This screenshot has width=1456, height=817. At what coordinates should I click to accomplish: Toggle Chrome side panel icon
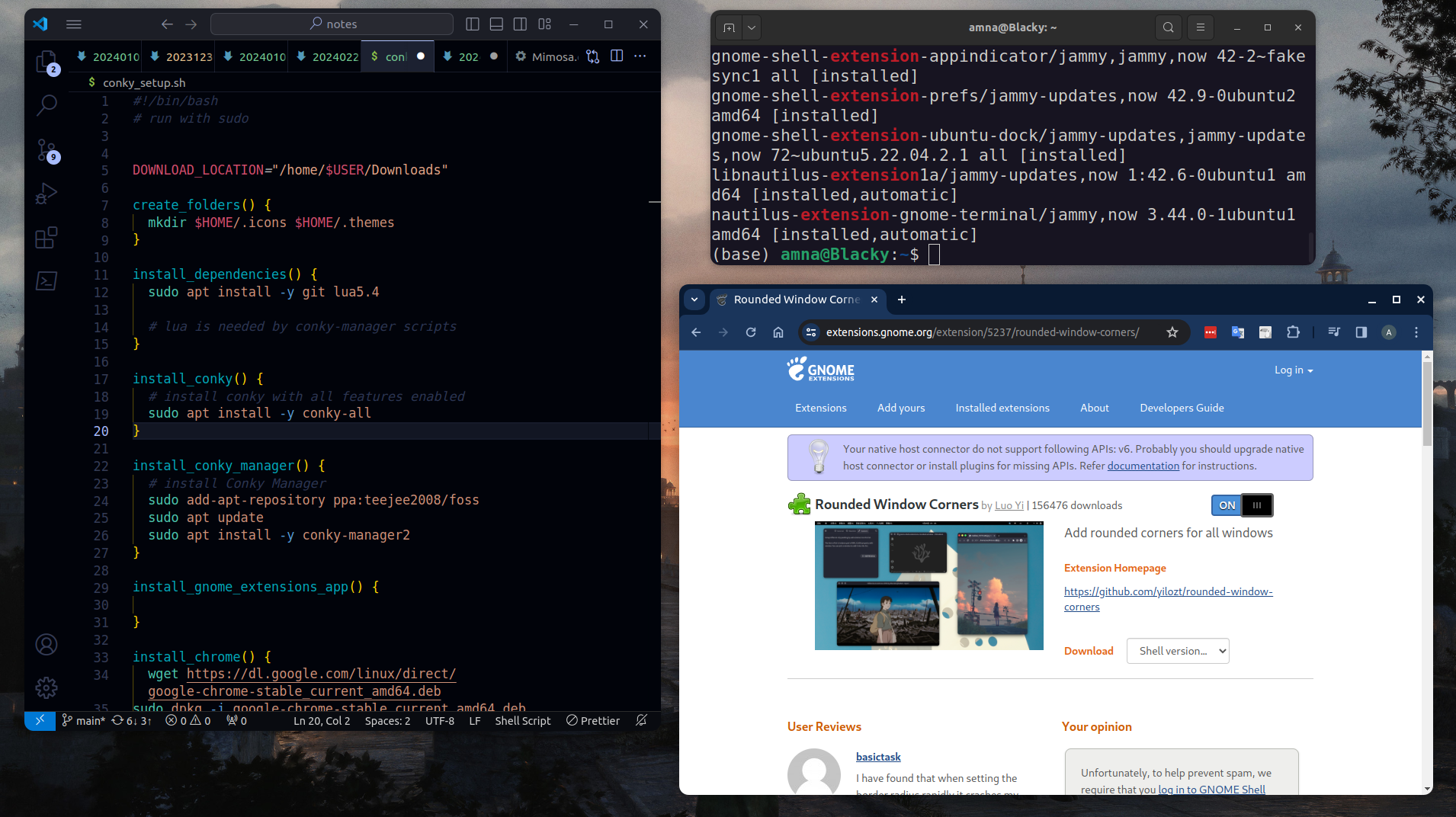(x=1361, y=332)
